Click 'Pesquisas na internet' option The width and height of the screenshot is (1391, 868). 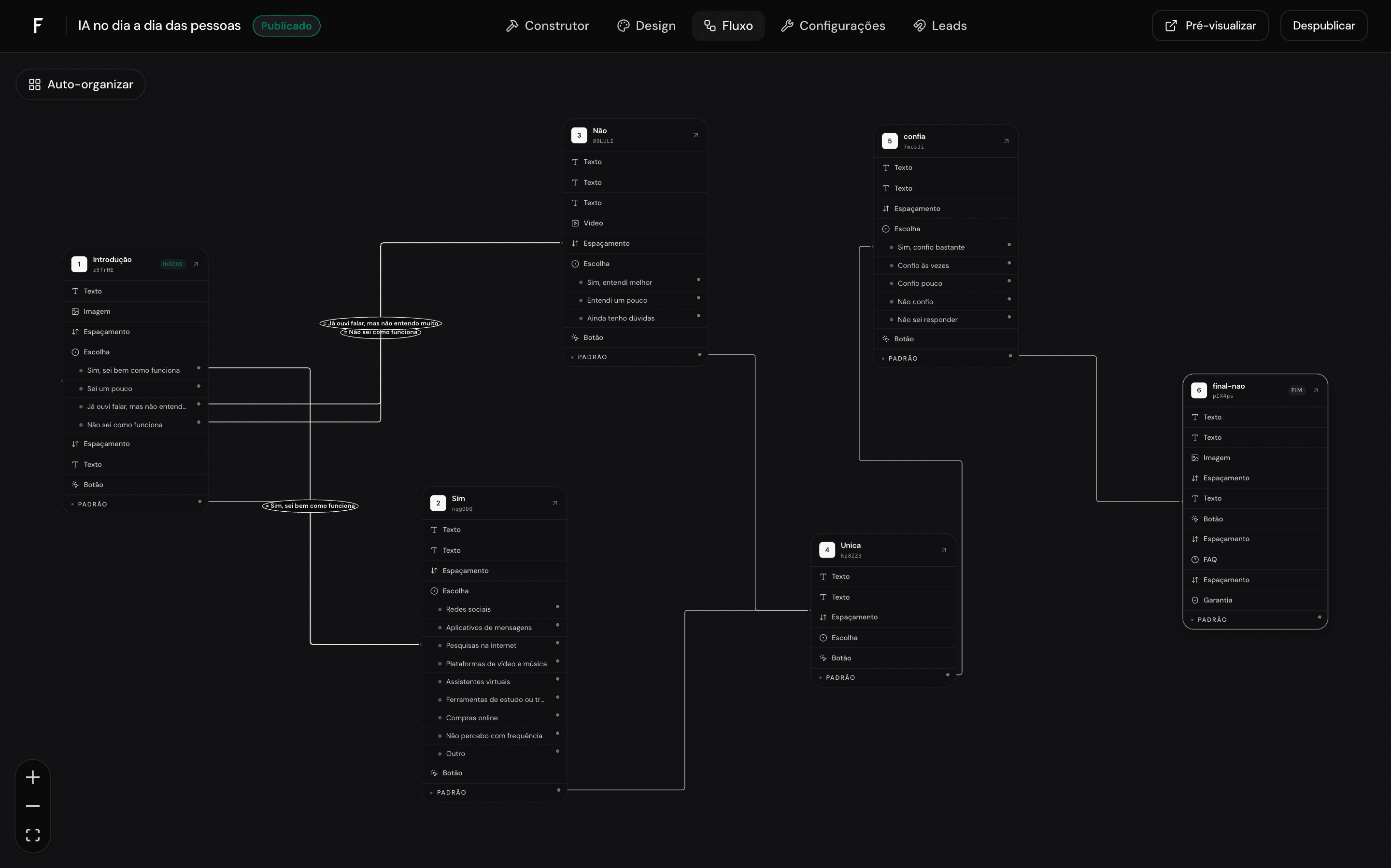pos(495,645)
